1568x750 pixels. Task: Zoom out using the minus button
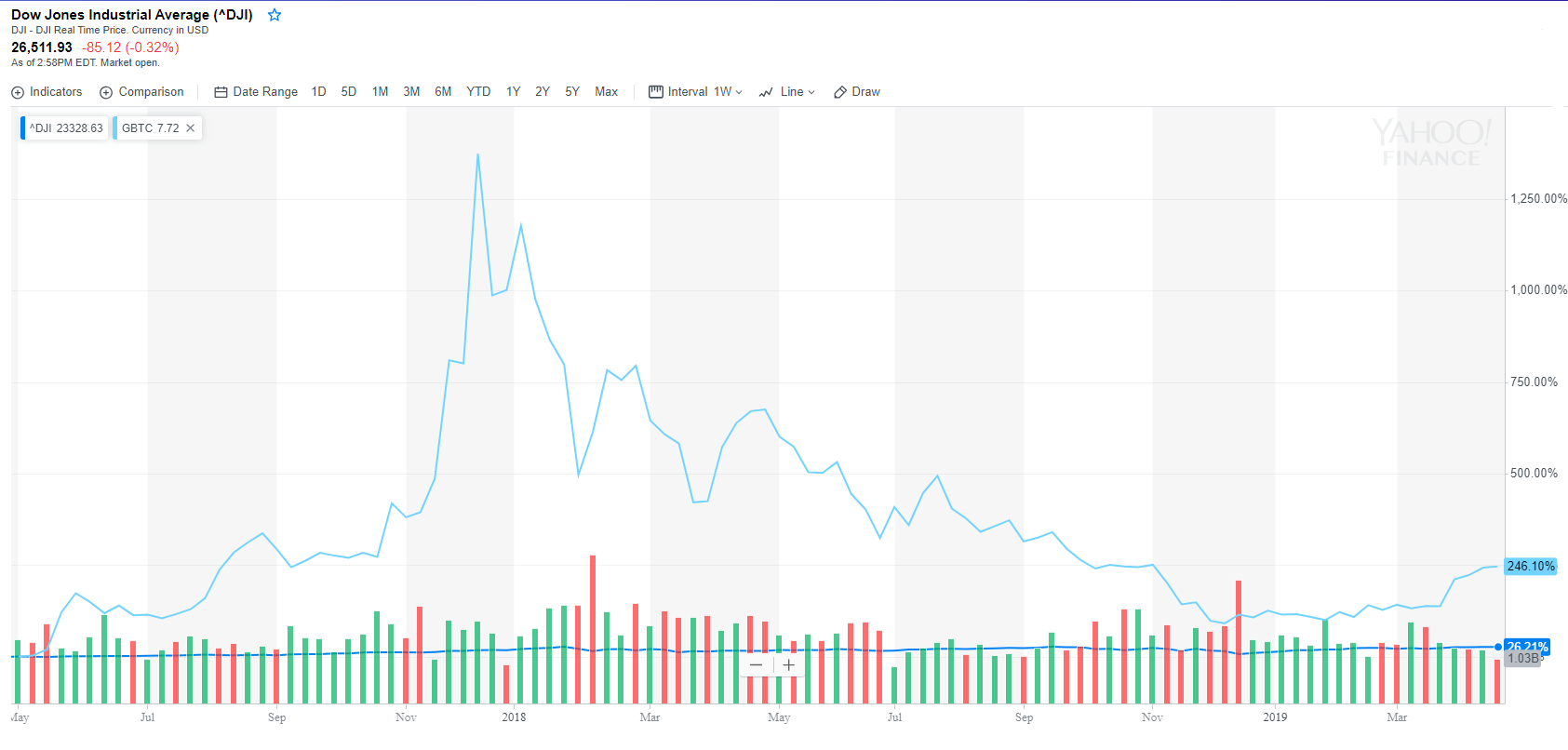point(756,665)
